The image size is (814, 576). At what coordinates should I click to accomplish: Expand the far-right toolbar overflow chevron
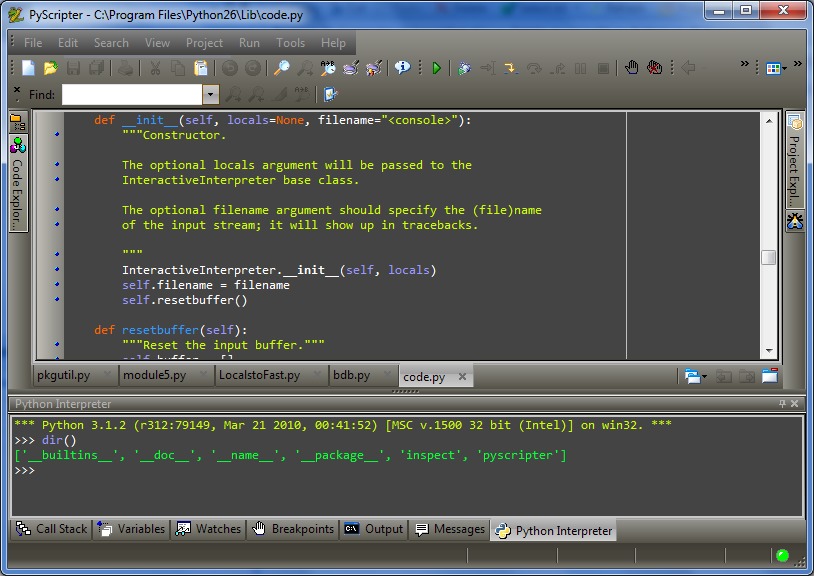tap(798, 63)
